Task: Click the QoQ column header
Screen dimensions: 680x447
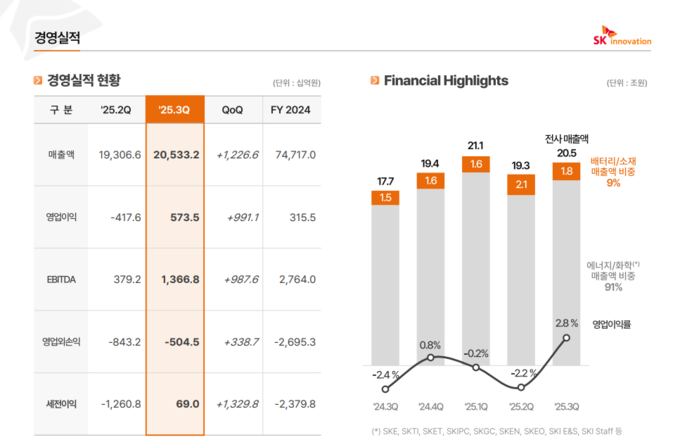Action: [232, 110]
